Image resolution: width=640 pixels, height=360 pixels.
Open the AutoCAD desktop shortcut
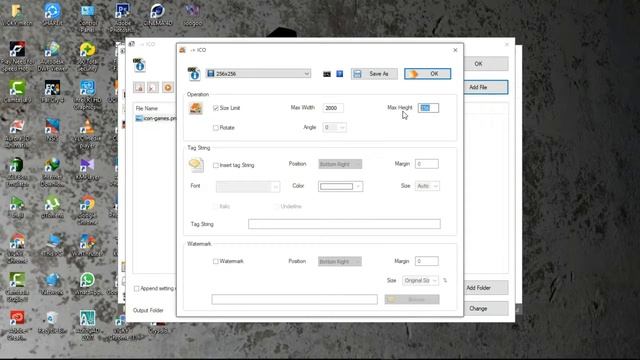[x=87, y=325]
